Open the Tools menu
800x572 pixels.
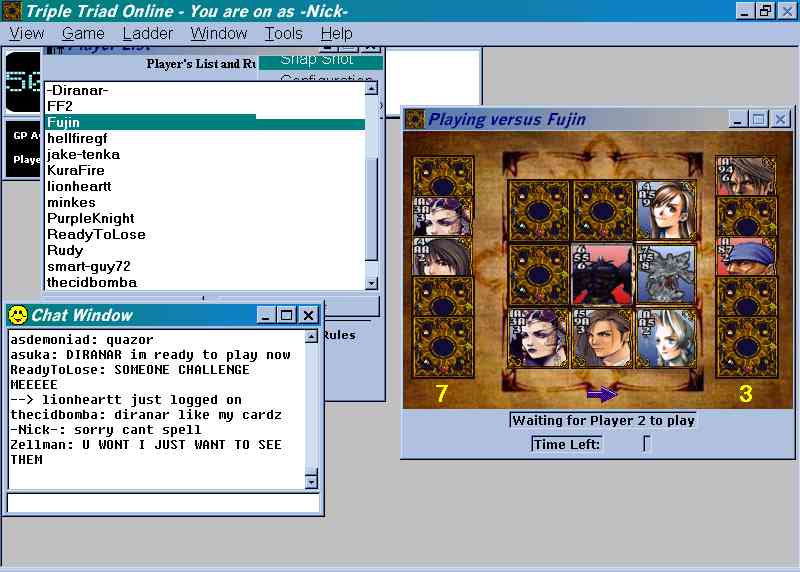[284, 34]
